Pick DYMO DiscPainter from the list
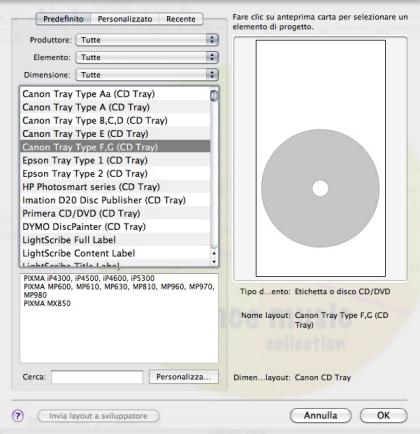 pyautogui.click(x=115, y=227)
